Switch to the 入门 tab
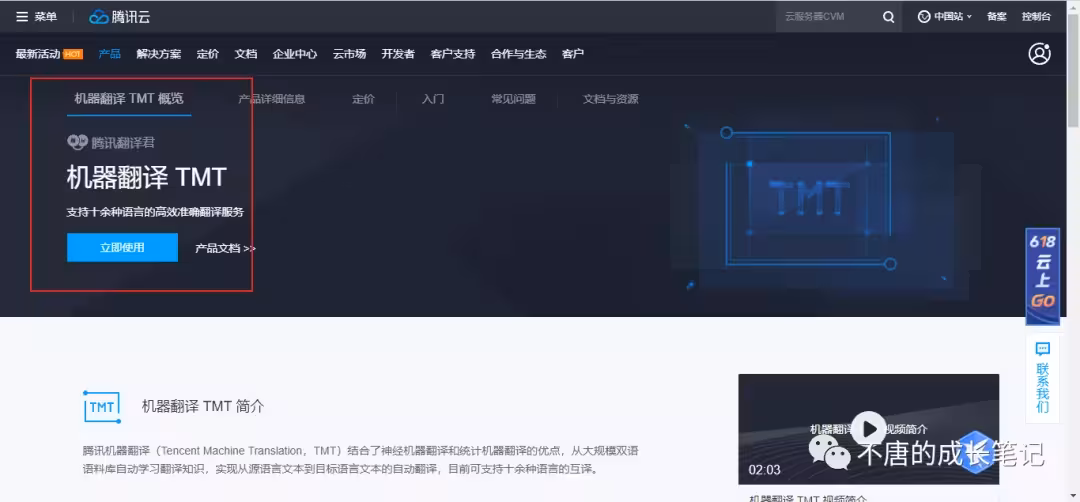 pos(433,99)
